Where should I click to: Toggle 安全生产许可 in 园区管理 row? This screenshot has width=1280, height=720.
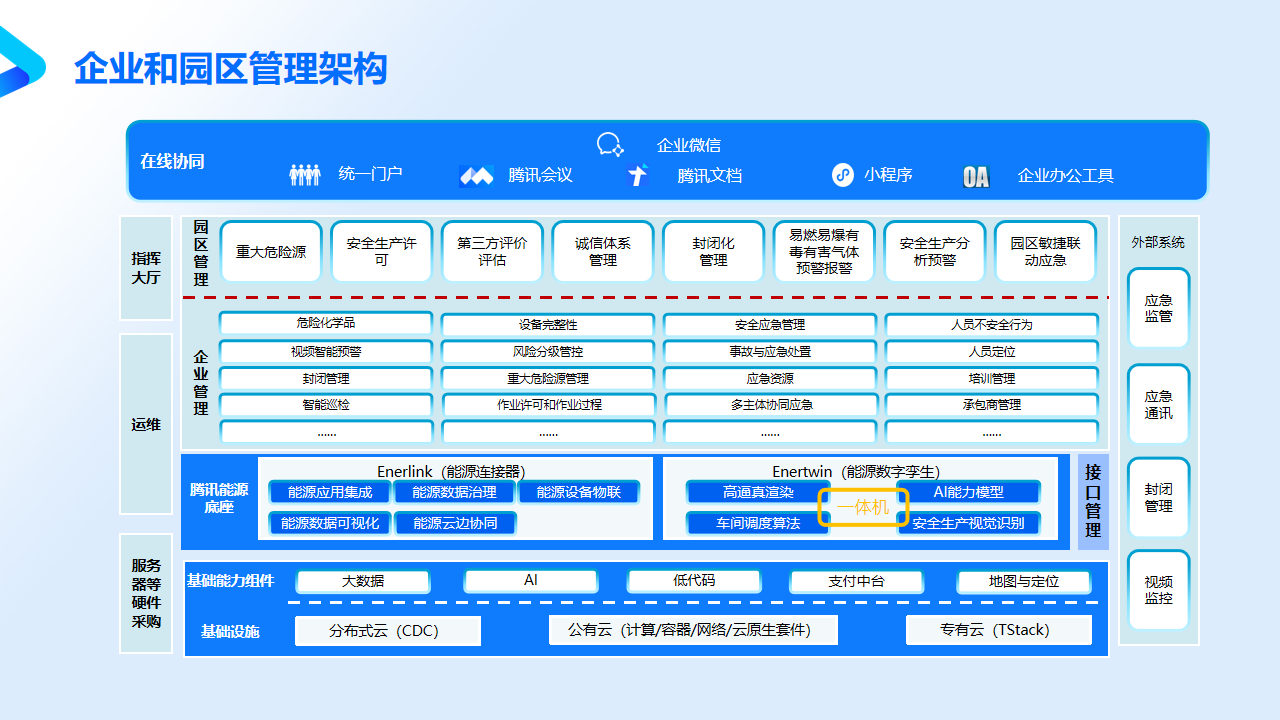[381, 251]
